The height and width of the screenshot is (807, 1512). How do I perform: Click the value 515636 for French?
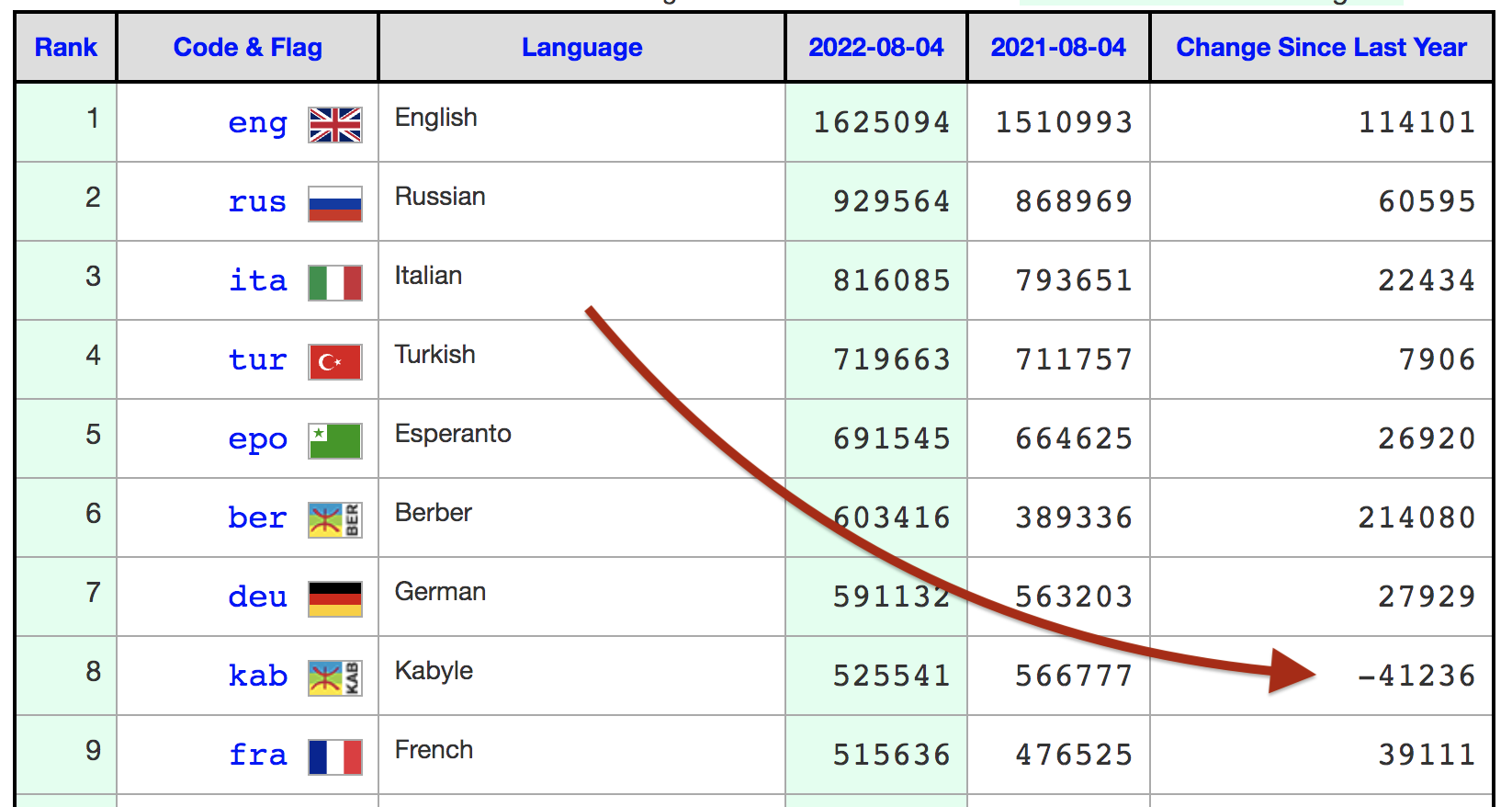click(892, 755)
